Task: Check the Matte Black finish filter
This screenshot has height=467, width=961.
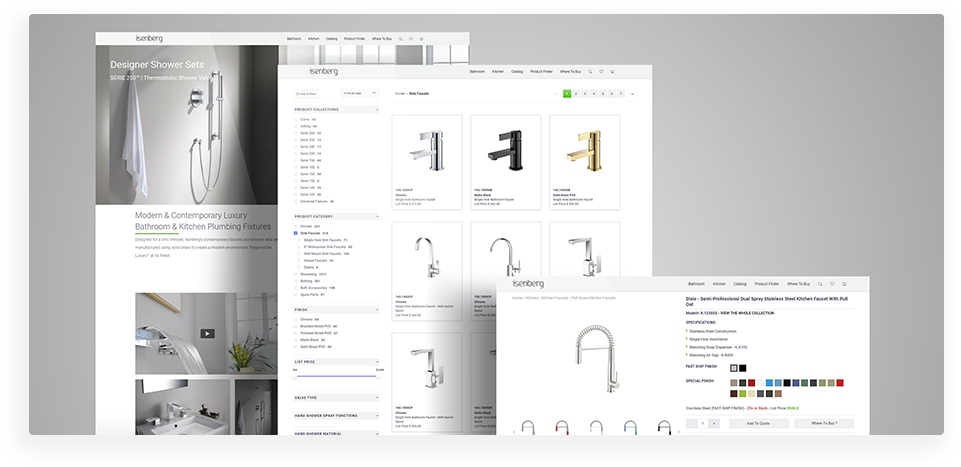Action: tap(296, 340)
